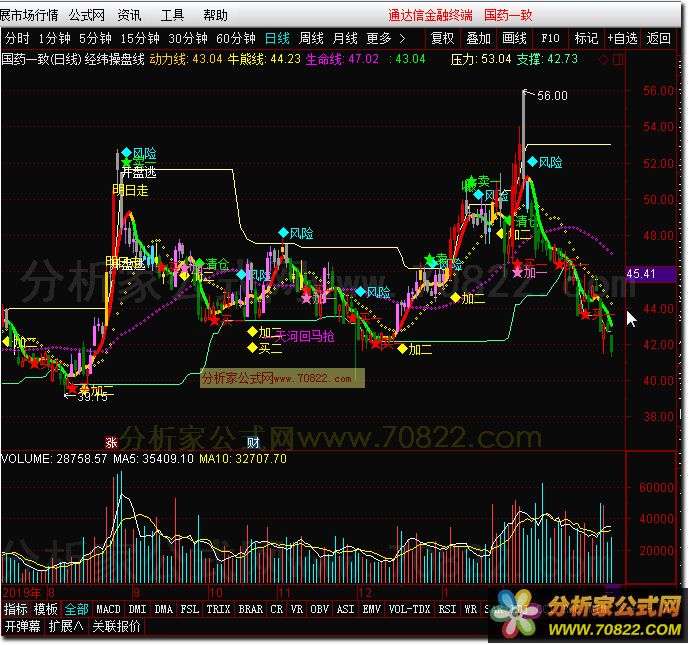Open the 帮助 menu

(215, 15)
